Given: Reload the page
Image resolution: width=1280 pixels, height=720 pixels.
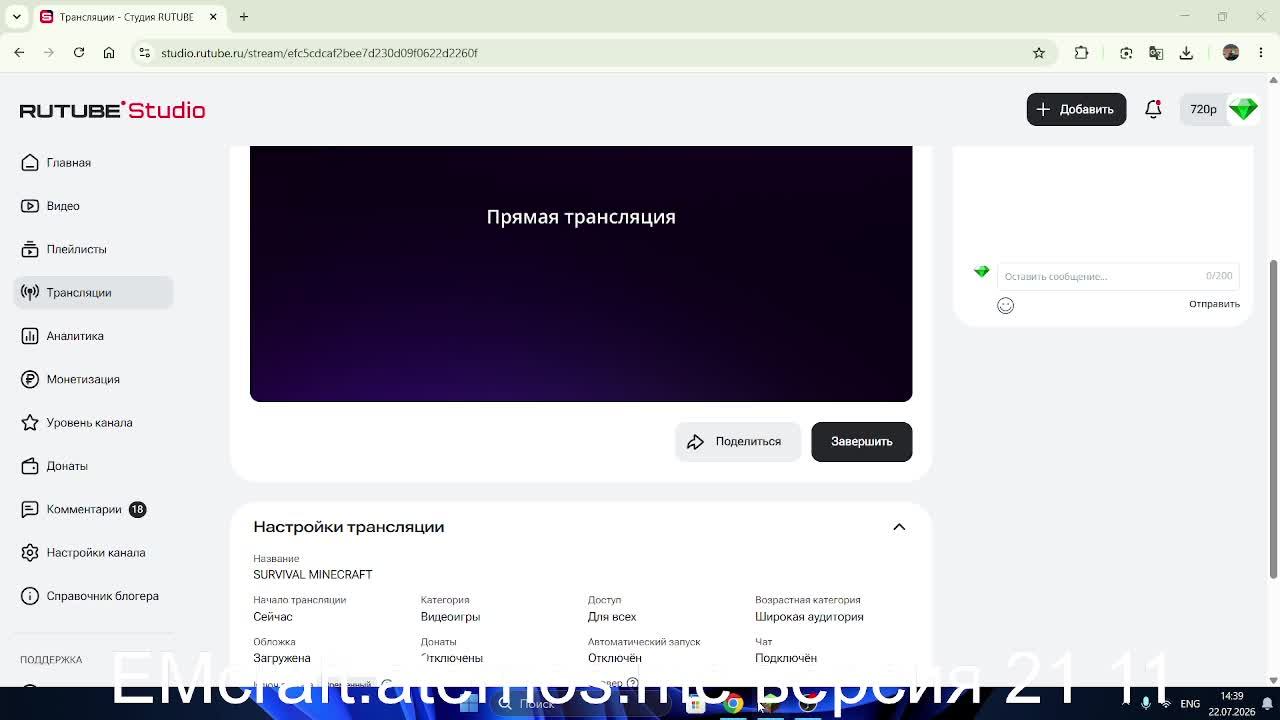Looking at the screenshot, I should pos(79,53).
